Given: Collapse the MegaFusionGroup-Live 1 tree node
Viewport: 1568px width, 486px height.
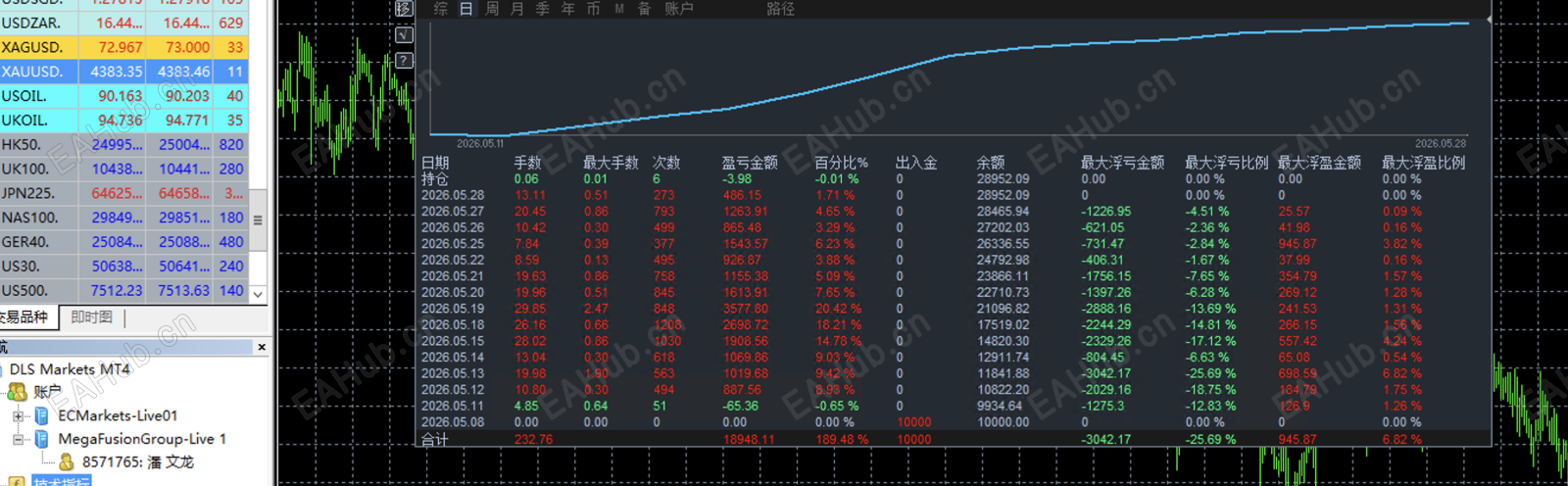Looking at the screenshot, I should click(18, 440).
